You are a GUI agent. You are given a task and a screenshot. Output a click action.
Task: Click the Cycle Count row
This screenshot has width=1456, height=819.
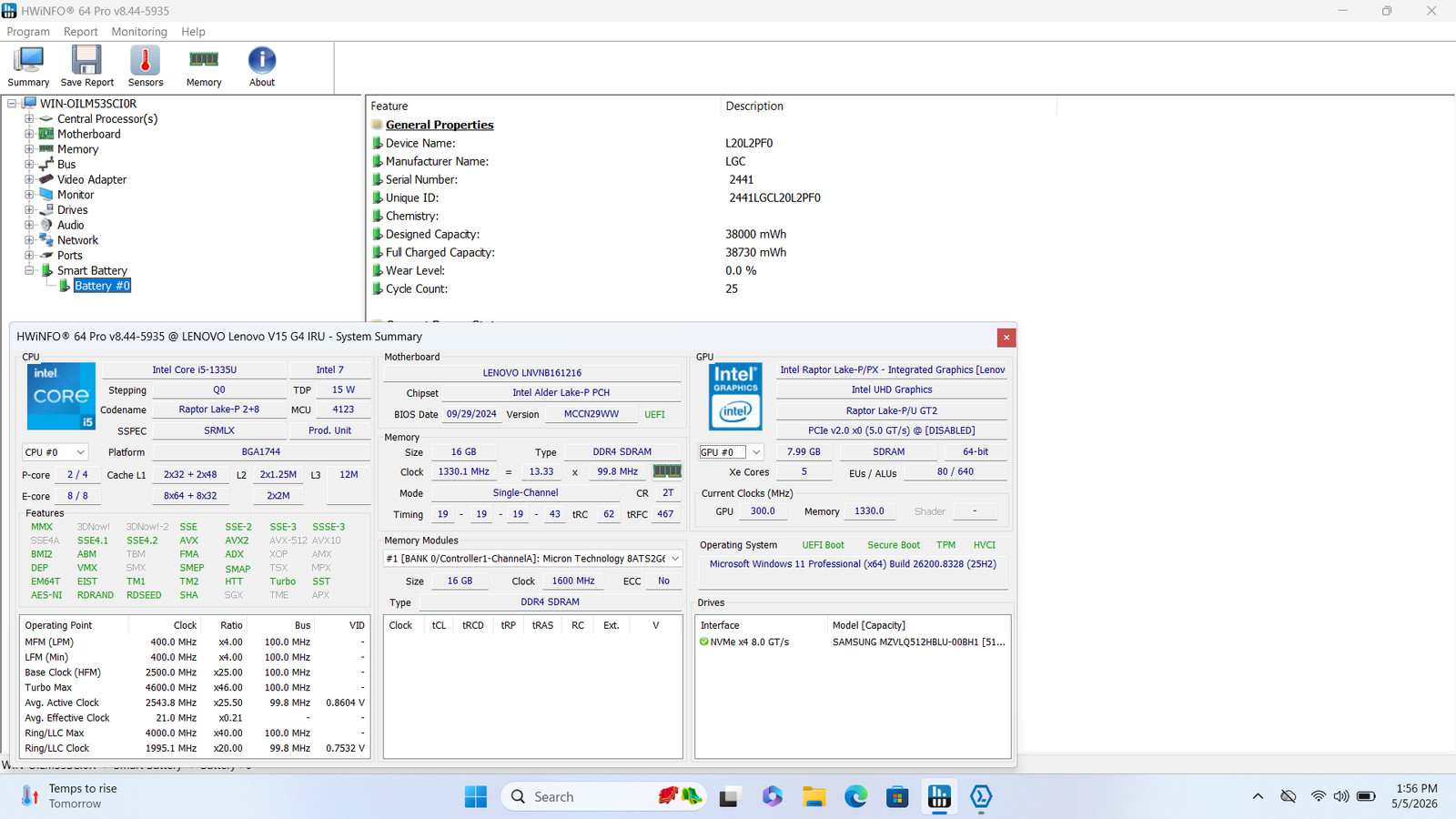click(x=555, y=289)
